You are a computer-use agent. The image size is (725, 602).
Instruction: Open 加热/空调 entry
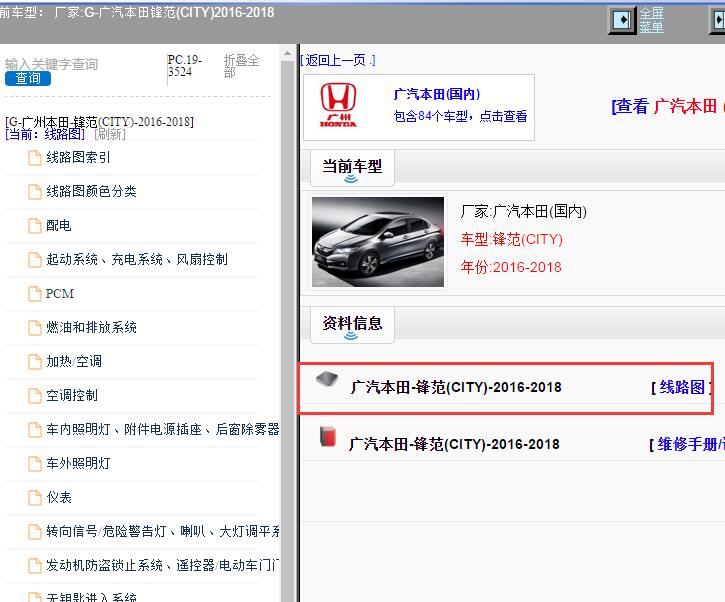(x=74, y=362)
